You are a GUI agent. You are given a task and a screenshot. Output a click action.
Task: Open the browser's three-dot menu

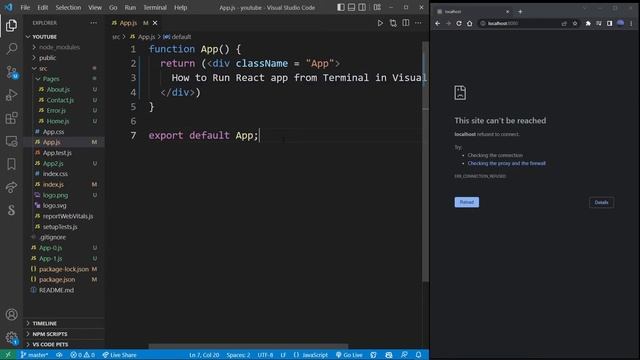pos(631,24)
